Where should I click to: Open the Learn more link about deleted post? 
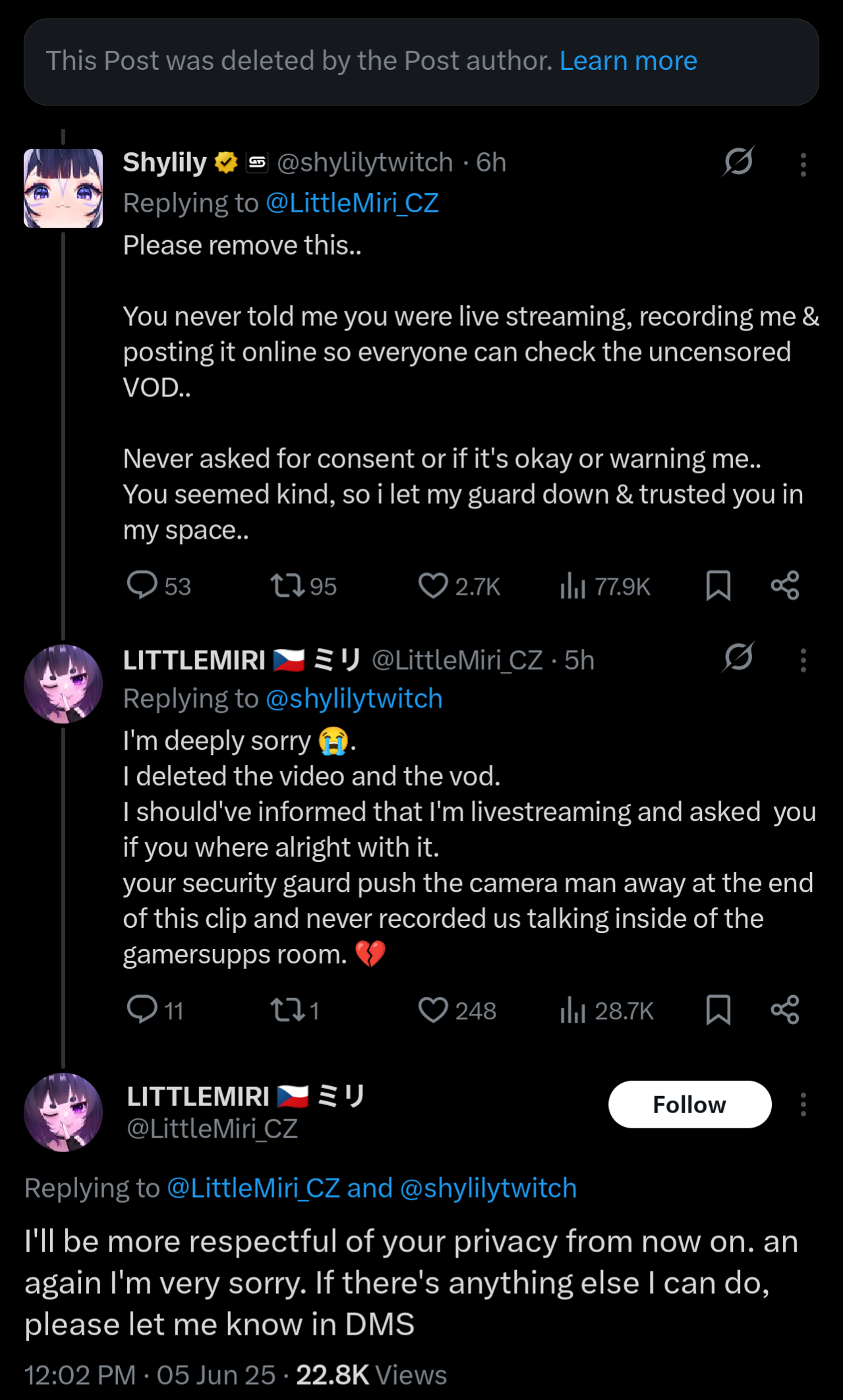[x=627, y=61]
